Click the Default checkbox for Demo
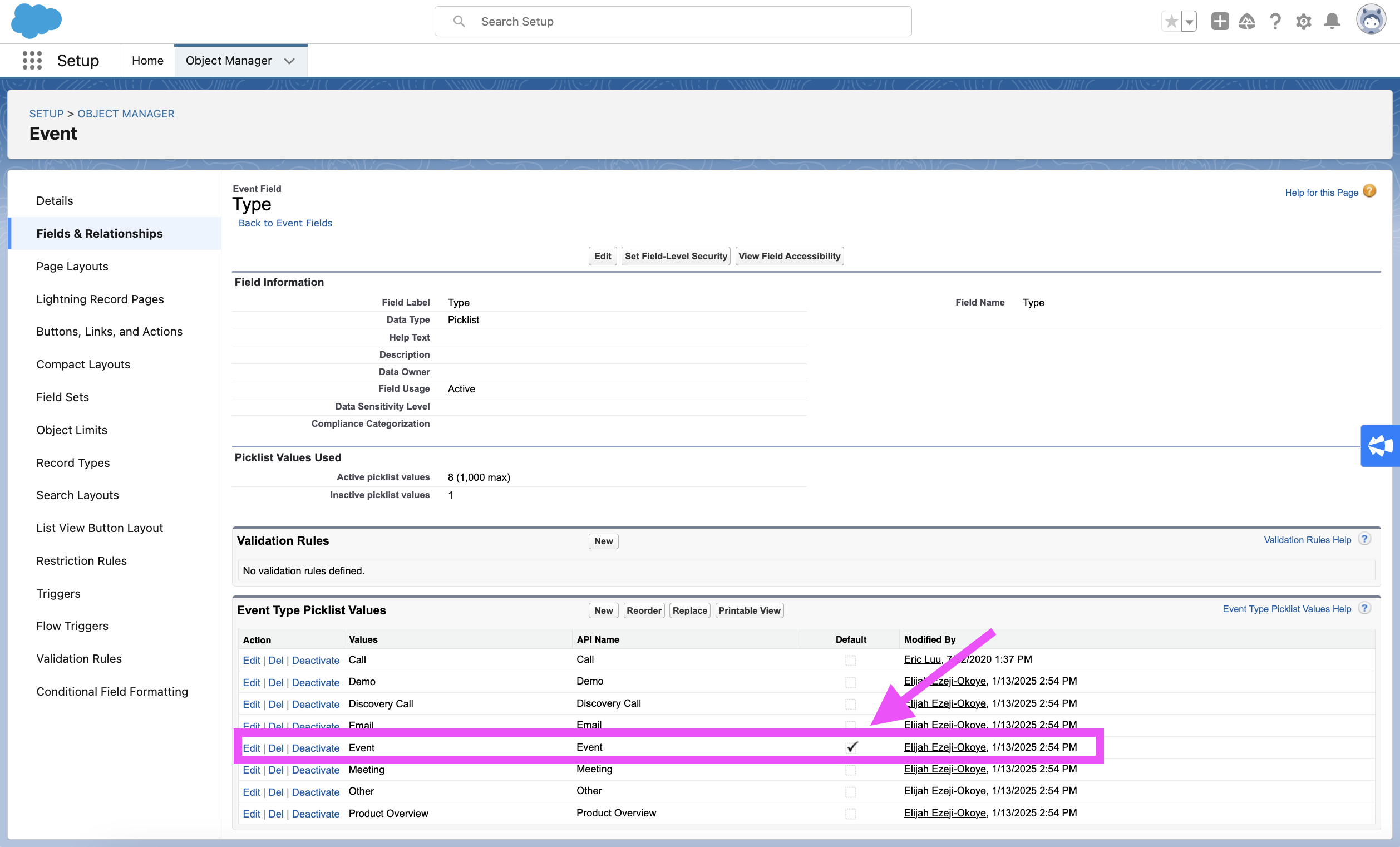Screen dimensions: 1400x847 (851, 682)
